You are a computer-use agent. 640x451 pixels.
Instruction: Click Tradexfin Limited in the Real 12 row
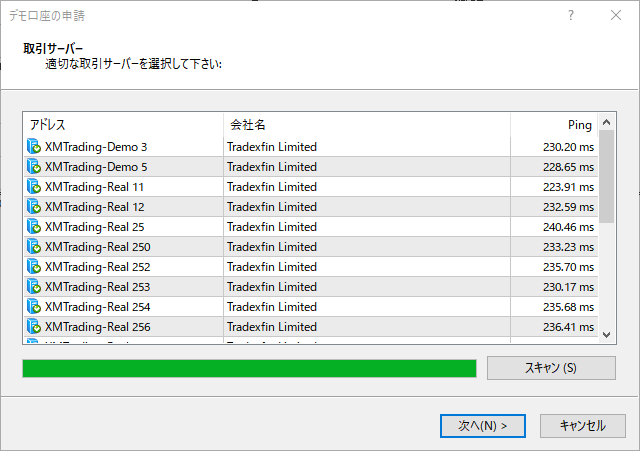(x=272, y=207)
